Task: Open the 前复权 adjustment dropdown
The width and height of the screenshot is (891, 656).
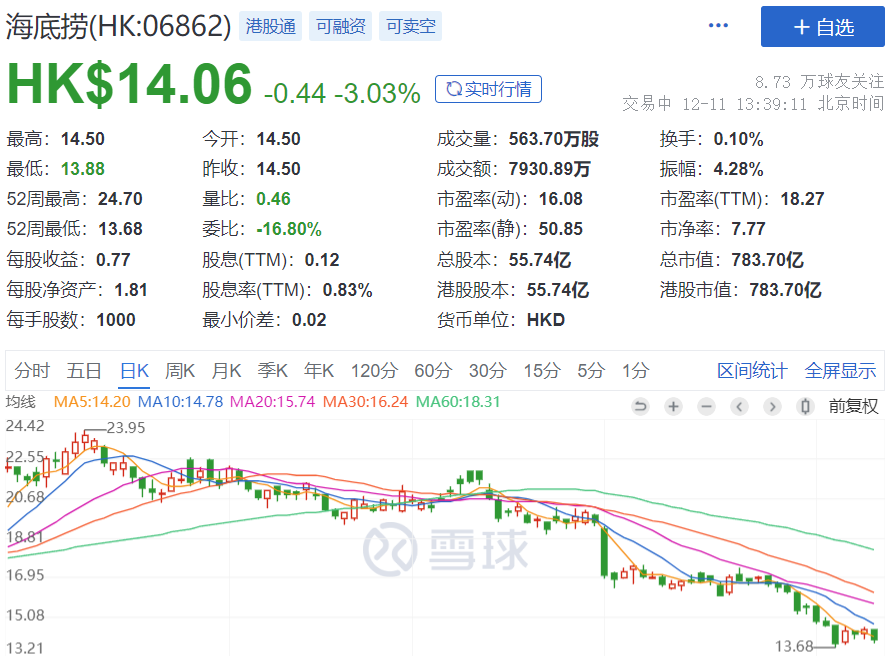Action: (x=853, y=406)
